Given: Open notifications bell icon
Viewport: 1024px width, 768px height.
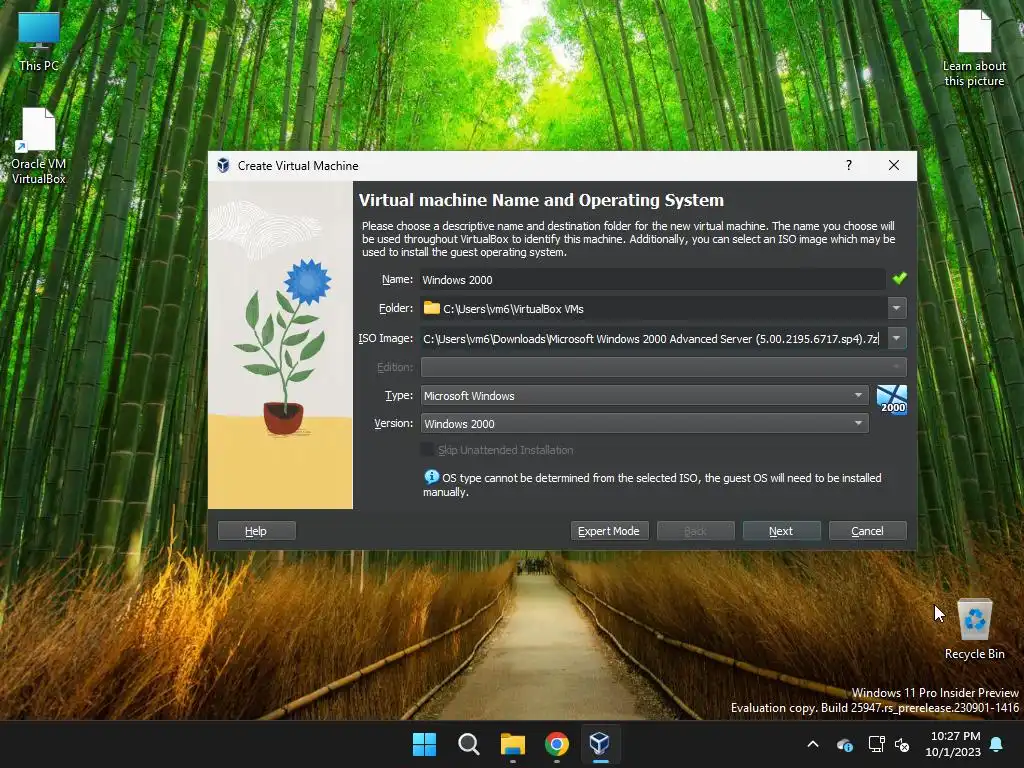Looking at the screenshot, I should pos(997,744).
